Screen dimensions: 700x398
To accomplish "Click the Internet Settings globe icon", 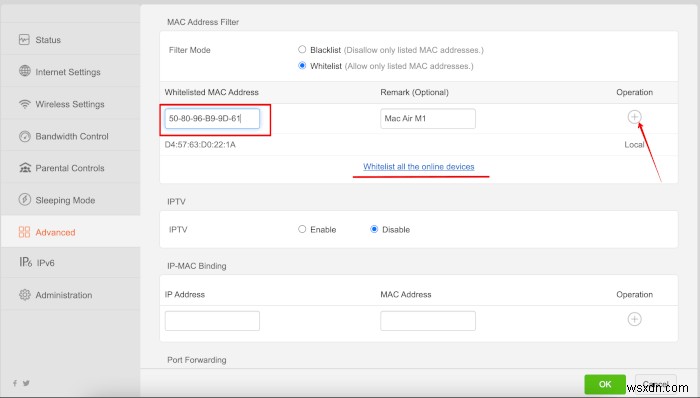I will coord(25,71).
